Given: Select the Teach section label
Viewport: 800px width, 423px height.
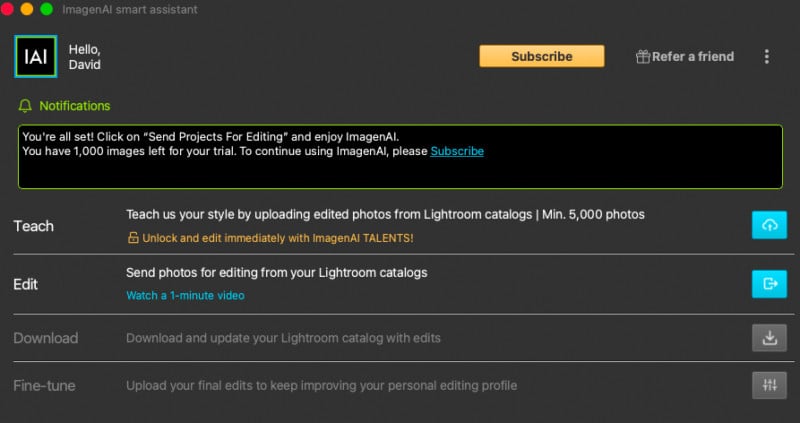Looking at the screenshot, I should point(33,226).
